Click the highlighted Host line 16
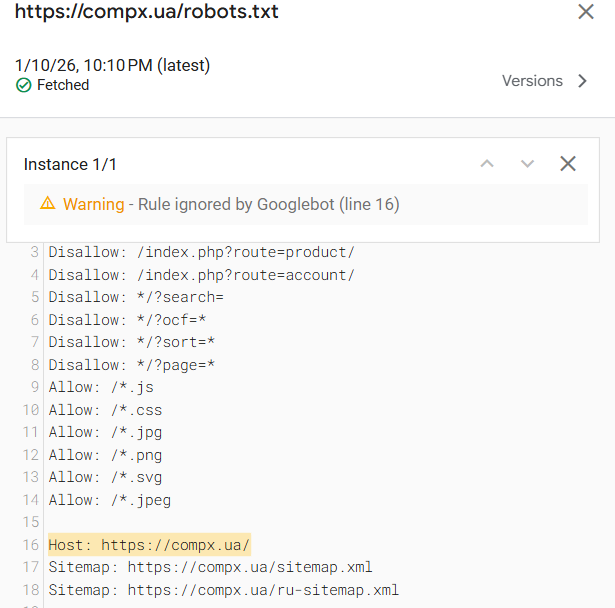The width and height of the screenshot is (615, 608). click(149, 545)
